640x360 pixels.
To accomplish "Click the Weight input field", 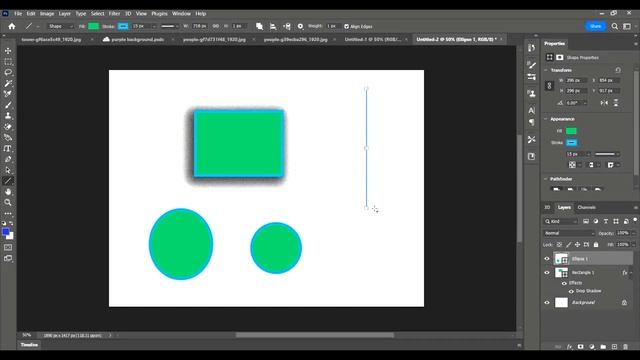I will [332, 26].
